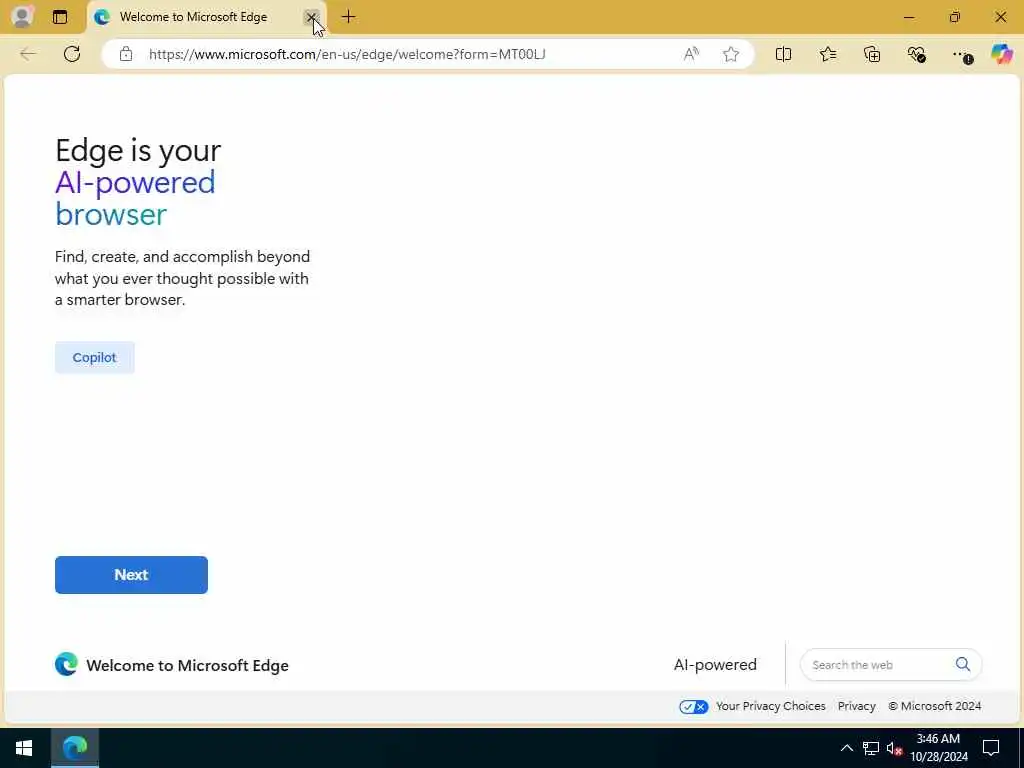Go back with the back arrow

pyautogui.click(x=27, y=54)
